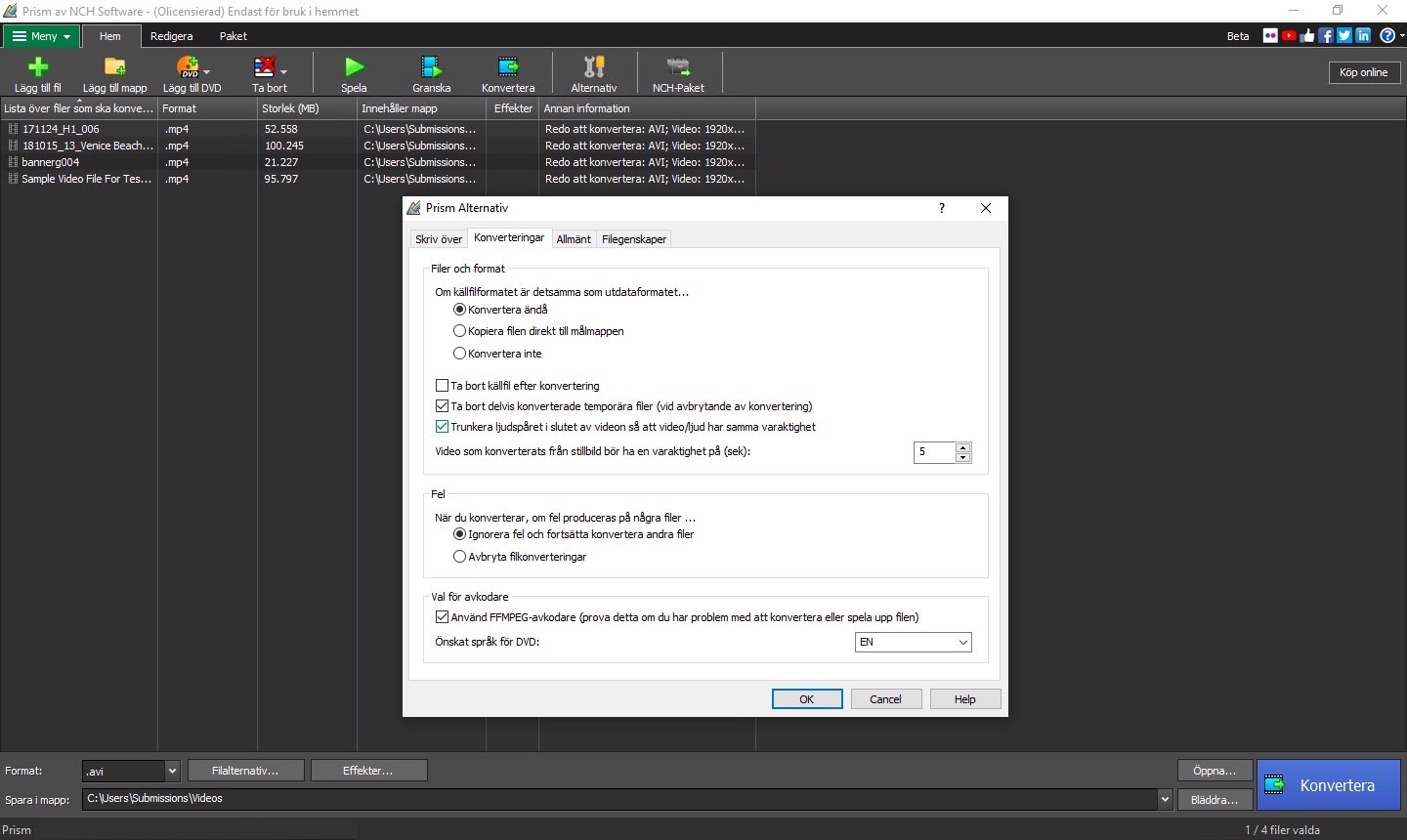
Task: Toggle 'Använd FFMPEG-avkodare' checkbox
Action: pos(442,617)
